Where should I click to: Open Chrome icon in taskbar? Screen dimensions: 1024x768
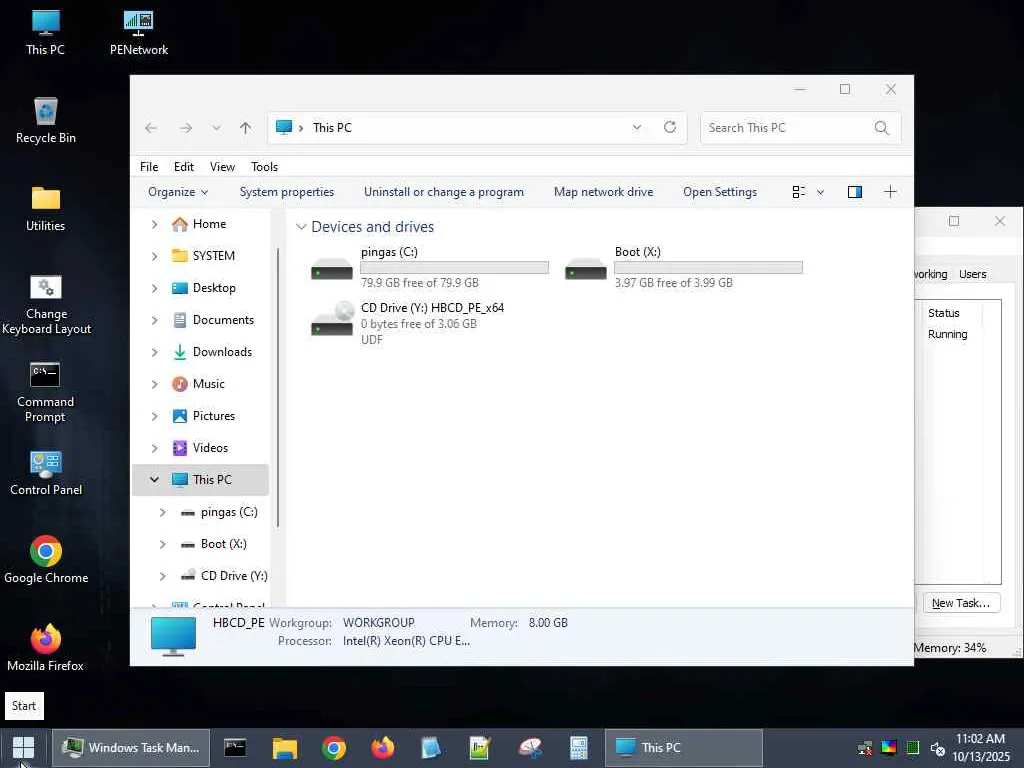click(x=334, y=748)
